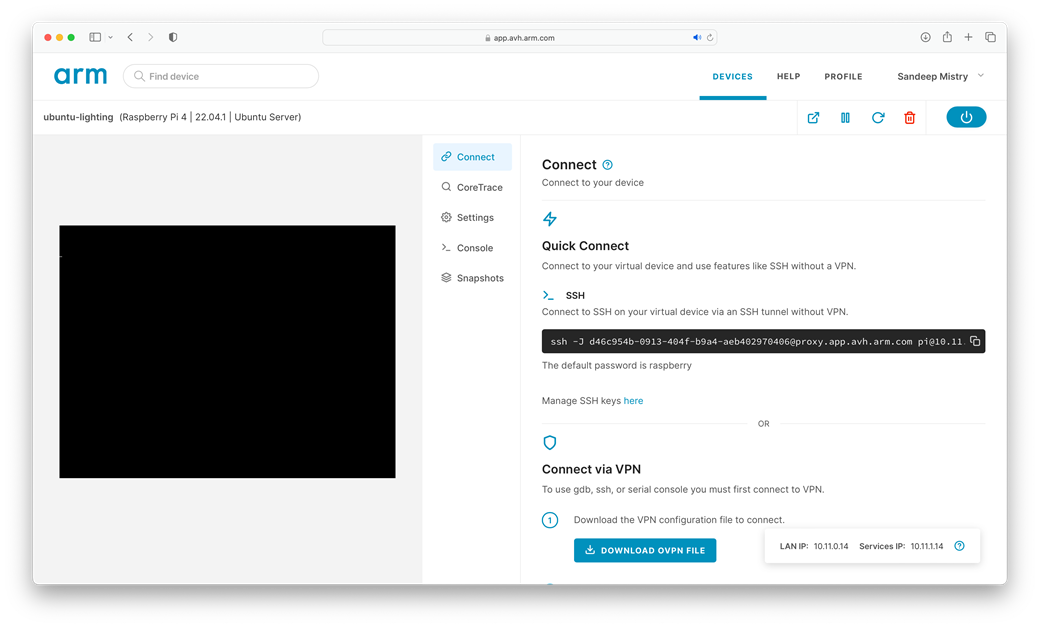Click the black device display screen
This screenshot has height=627, width=1039.
point(227,351)
